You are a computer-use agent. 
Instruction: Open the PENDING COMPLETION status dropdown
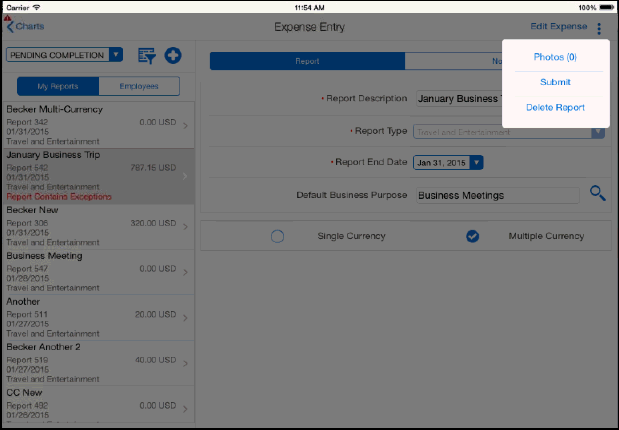coord(64,55)
